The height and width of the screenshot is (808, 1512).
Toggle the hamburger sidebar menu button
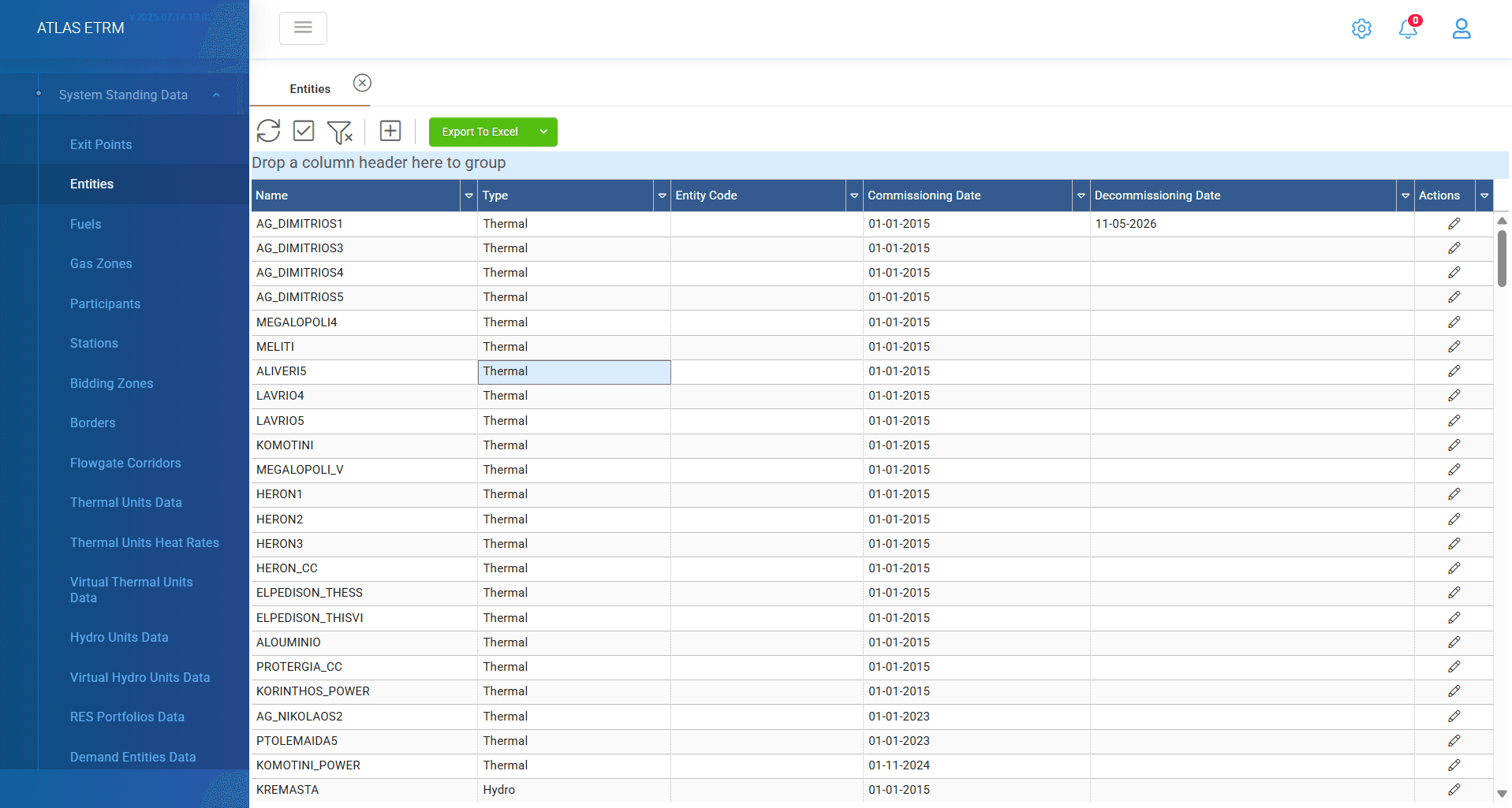coord(303,28)
